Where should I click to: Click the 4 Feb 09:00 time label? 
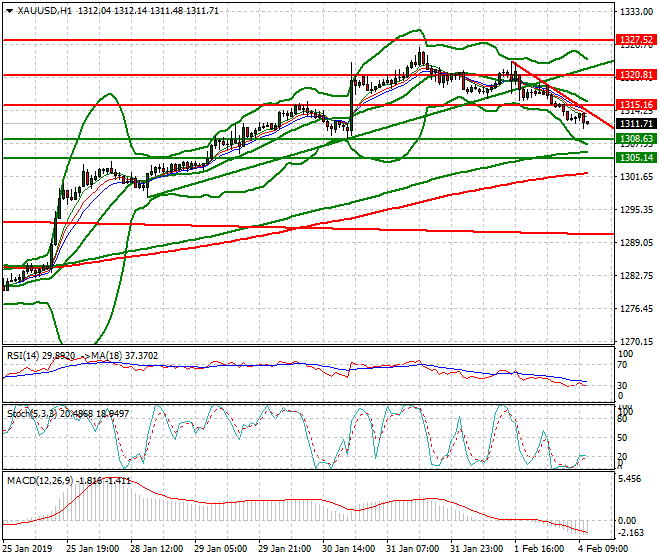(x=603, y=549)
